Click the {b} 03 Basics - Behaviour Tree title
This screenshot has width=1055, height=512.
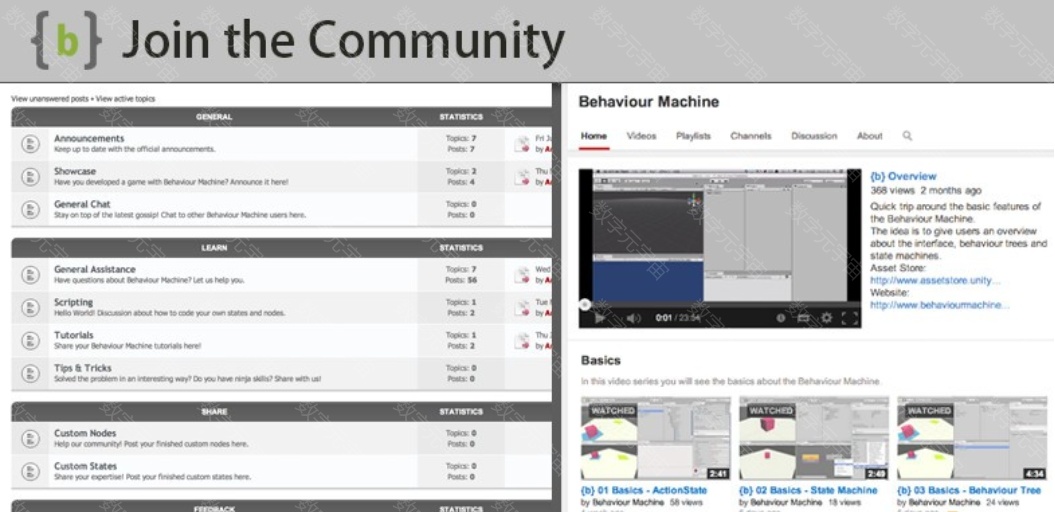click(x=969, y=490)
